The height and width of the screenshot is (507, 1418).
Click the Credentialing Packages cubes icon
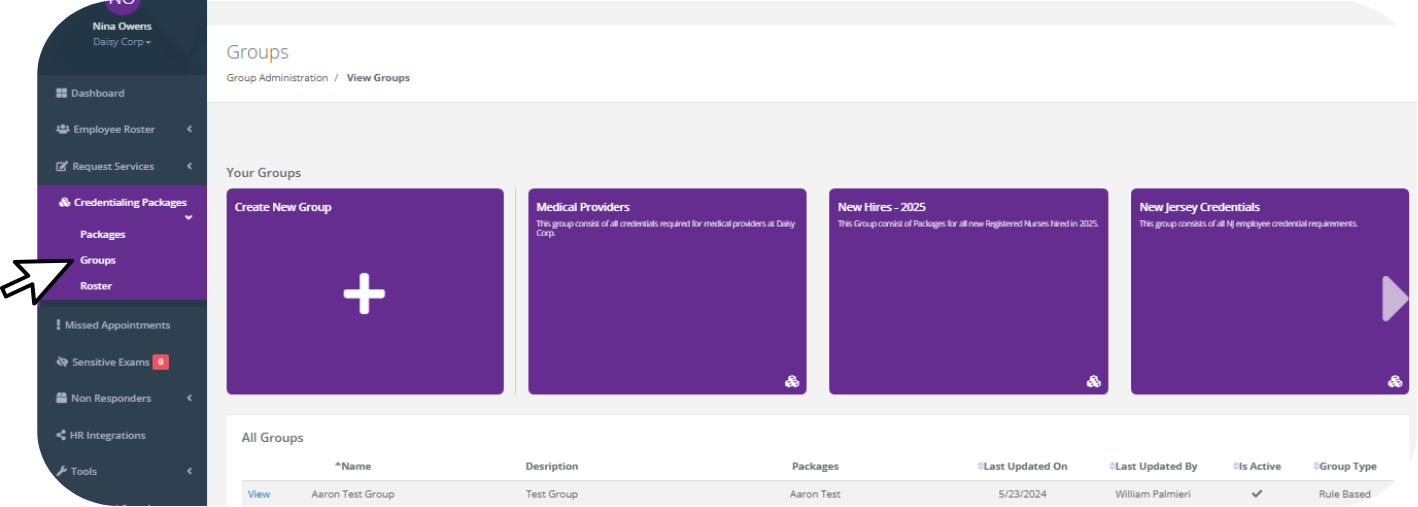[x=65, y=202]
